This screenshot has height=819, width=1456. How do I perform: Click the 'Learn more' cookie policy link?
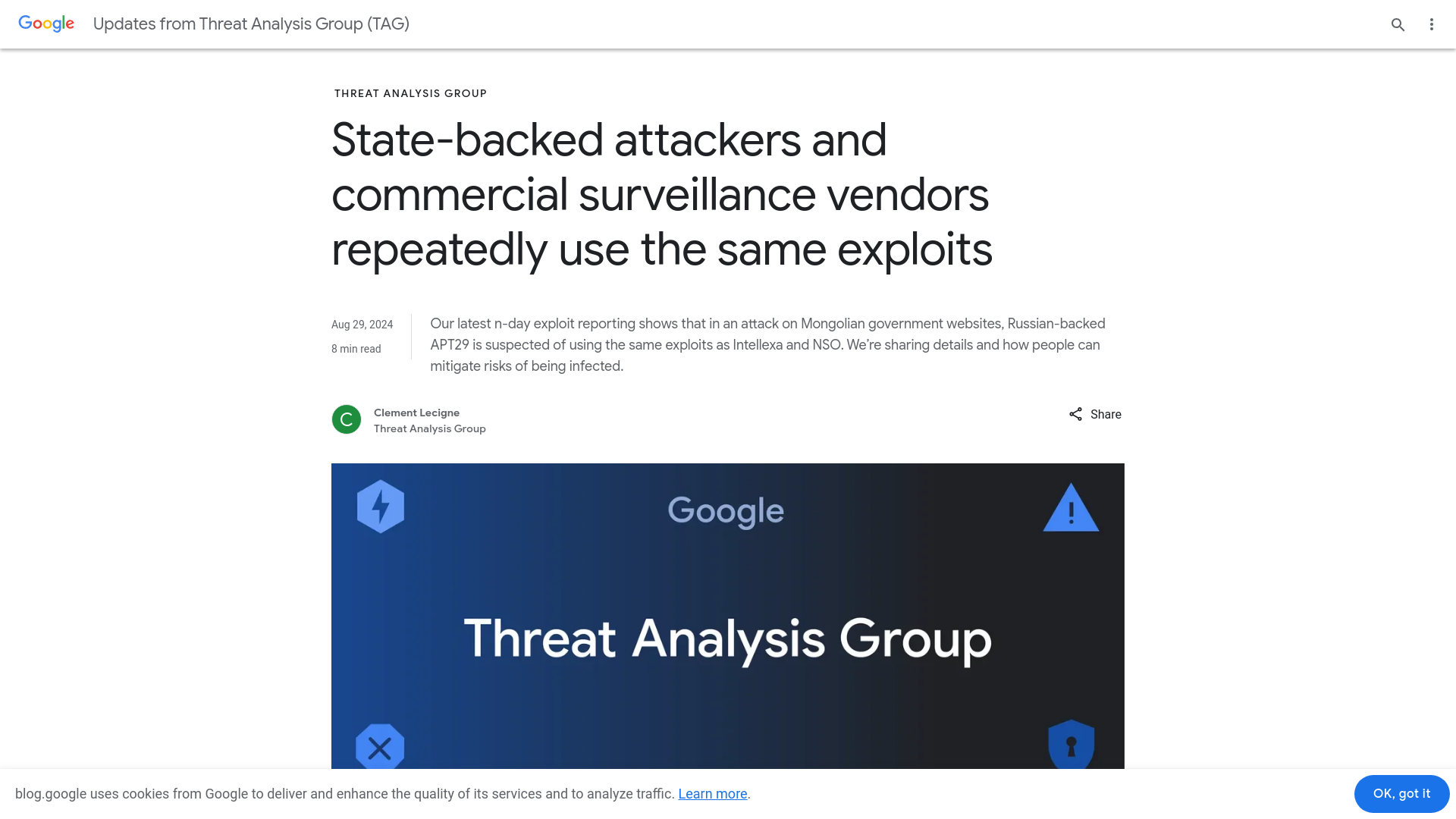713,794
